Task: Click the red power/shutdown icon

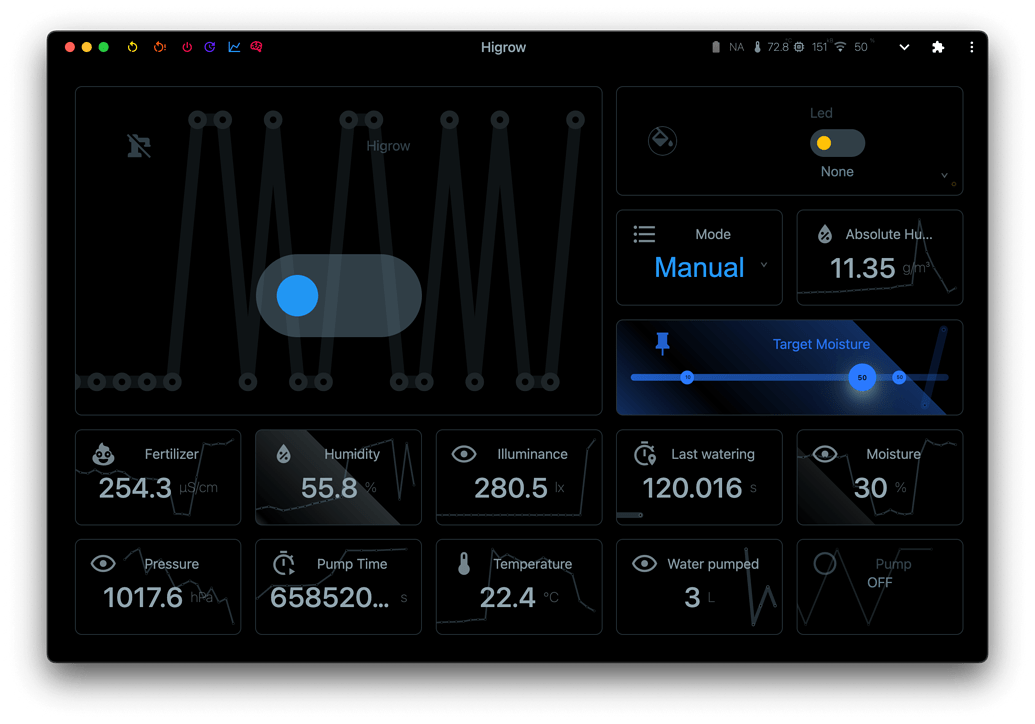Action: 187,47
